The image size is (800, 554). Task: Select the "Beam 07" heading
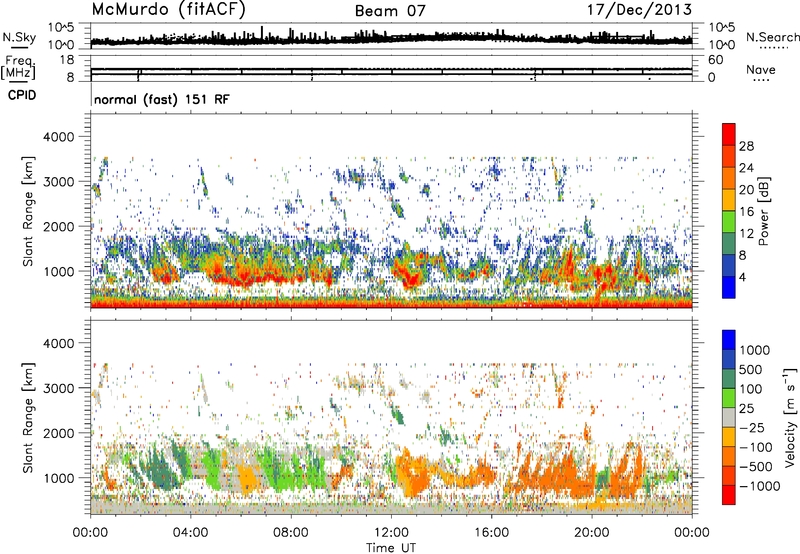[390, 11]
